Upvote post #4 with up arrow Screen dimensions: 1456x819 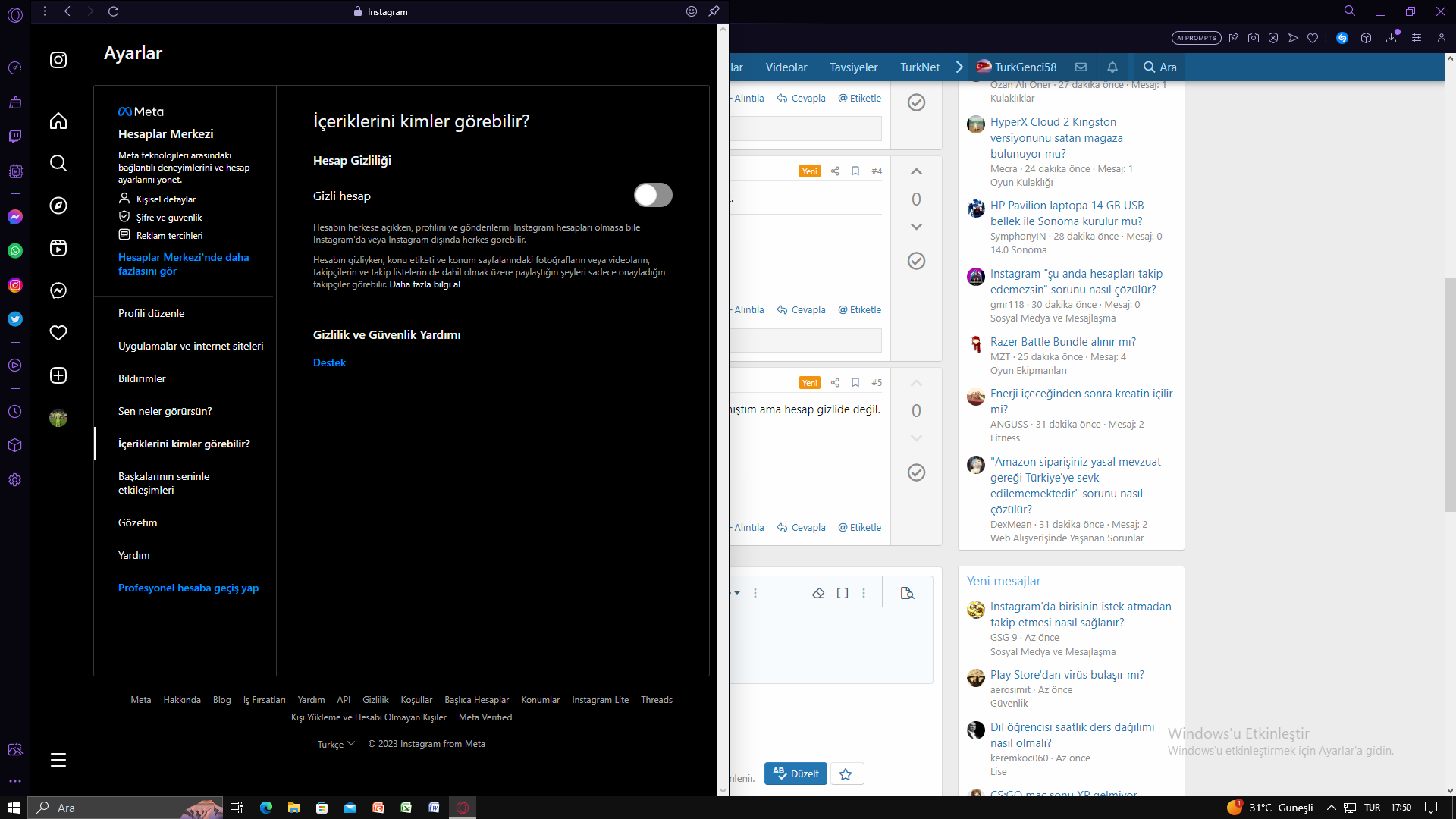916,171
